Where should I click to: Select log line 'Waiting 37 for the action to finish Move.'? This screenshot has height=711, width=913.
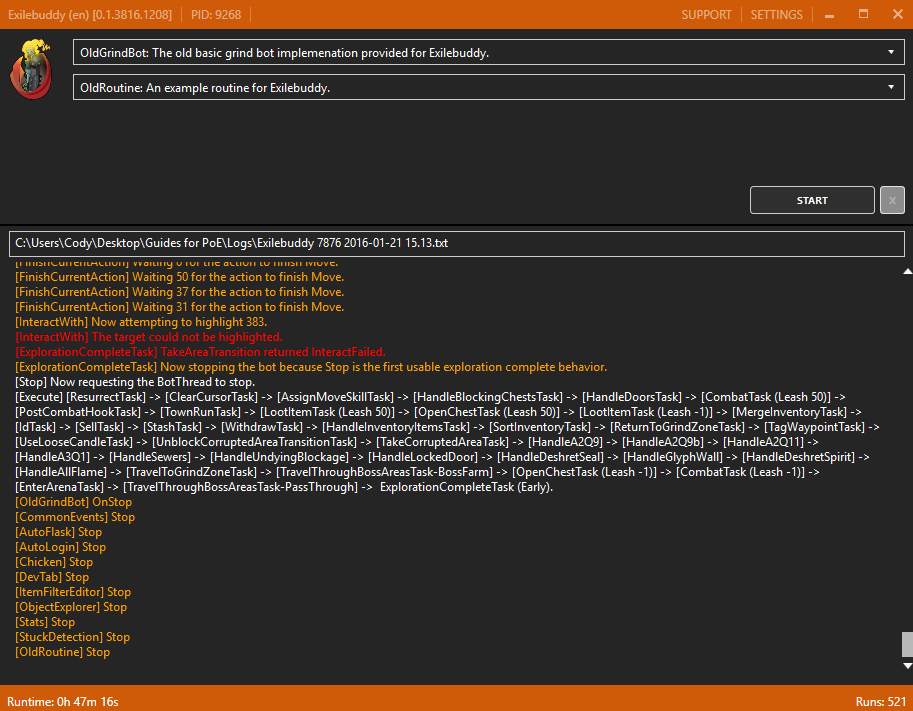179,292
